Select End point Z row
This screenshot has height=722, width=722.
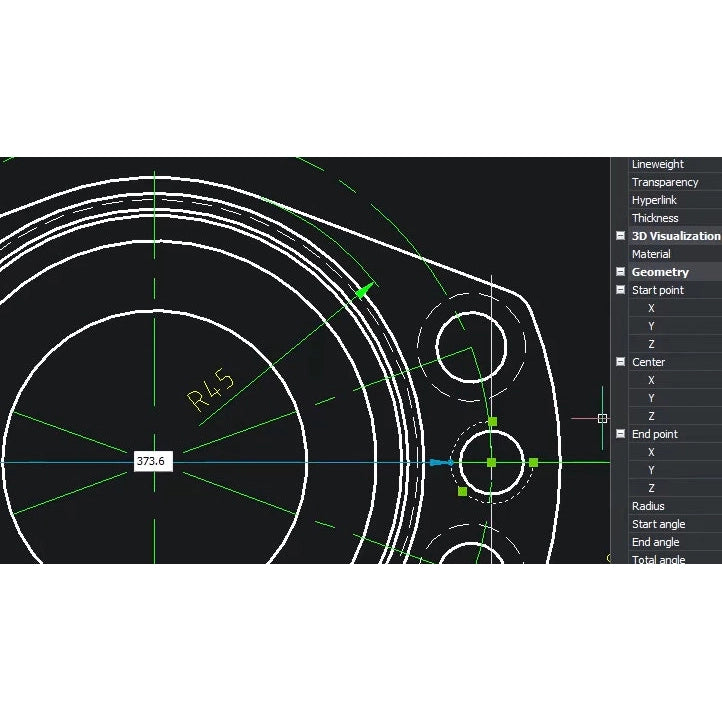(x=675, y=488)
